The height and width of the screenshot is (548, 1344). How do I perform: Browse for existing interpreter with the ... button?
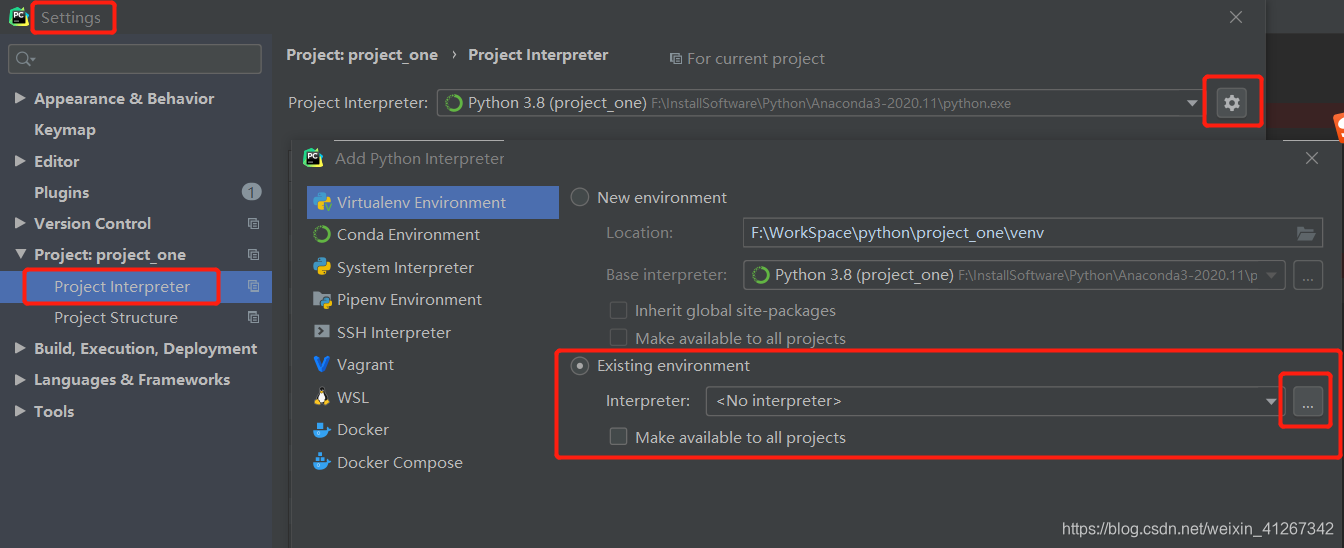(1308, 401)
